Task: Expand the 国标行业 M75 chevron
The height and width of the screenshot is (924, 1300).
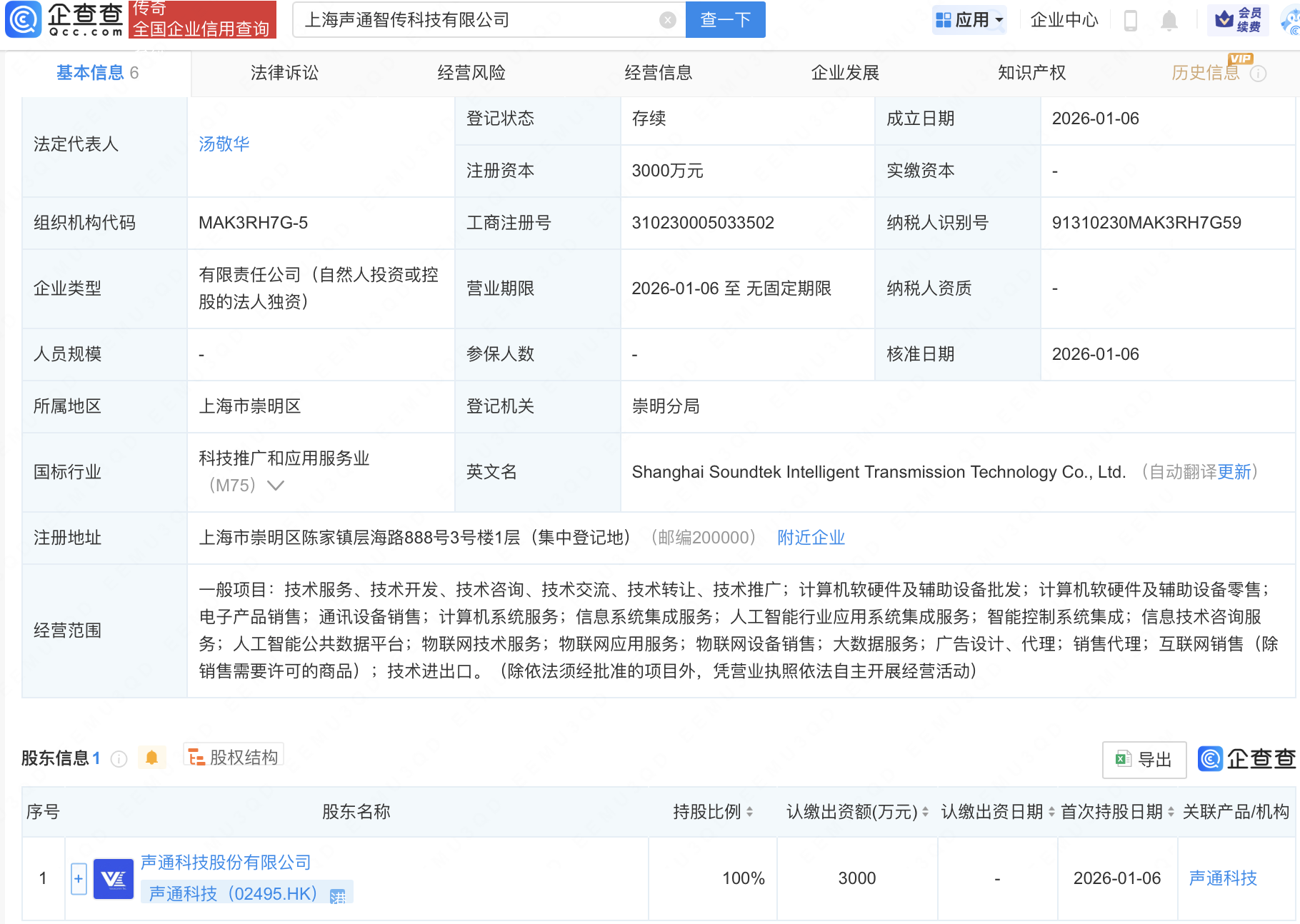Action: [275, 486]
